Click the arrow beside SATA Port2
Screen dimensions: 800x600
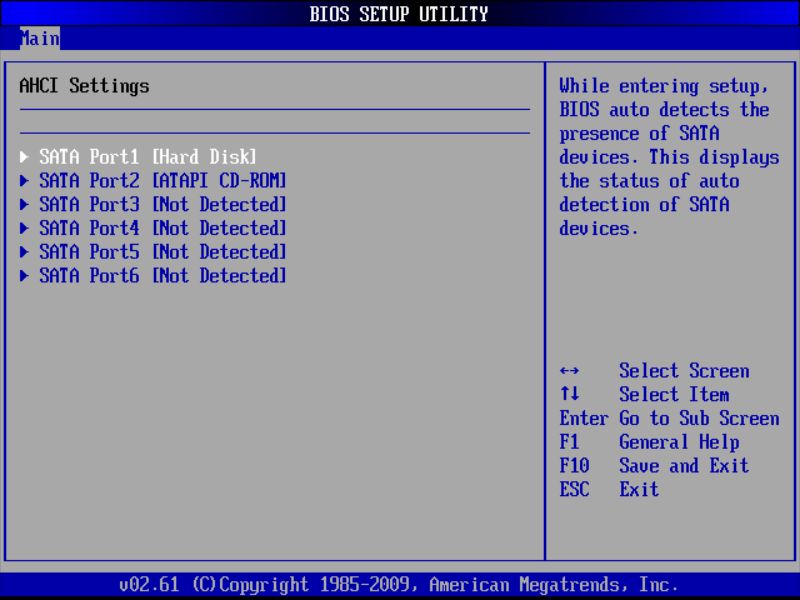[24, 181]
